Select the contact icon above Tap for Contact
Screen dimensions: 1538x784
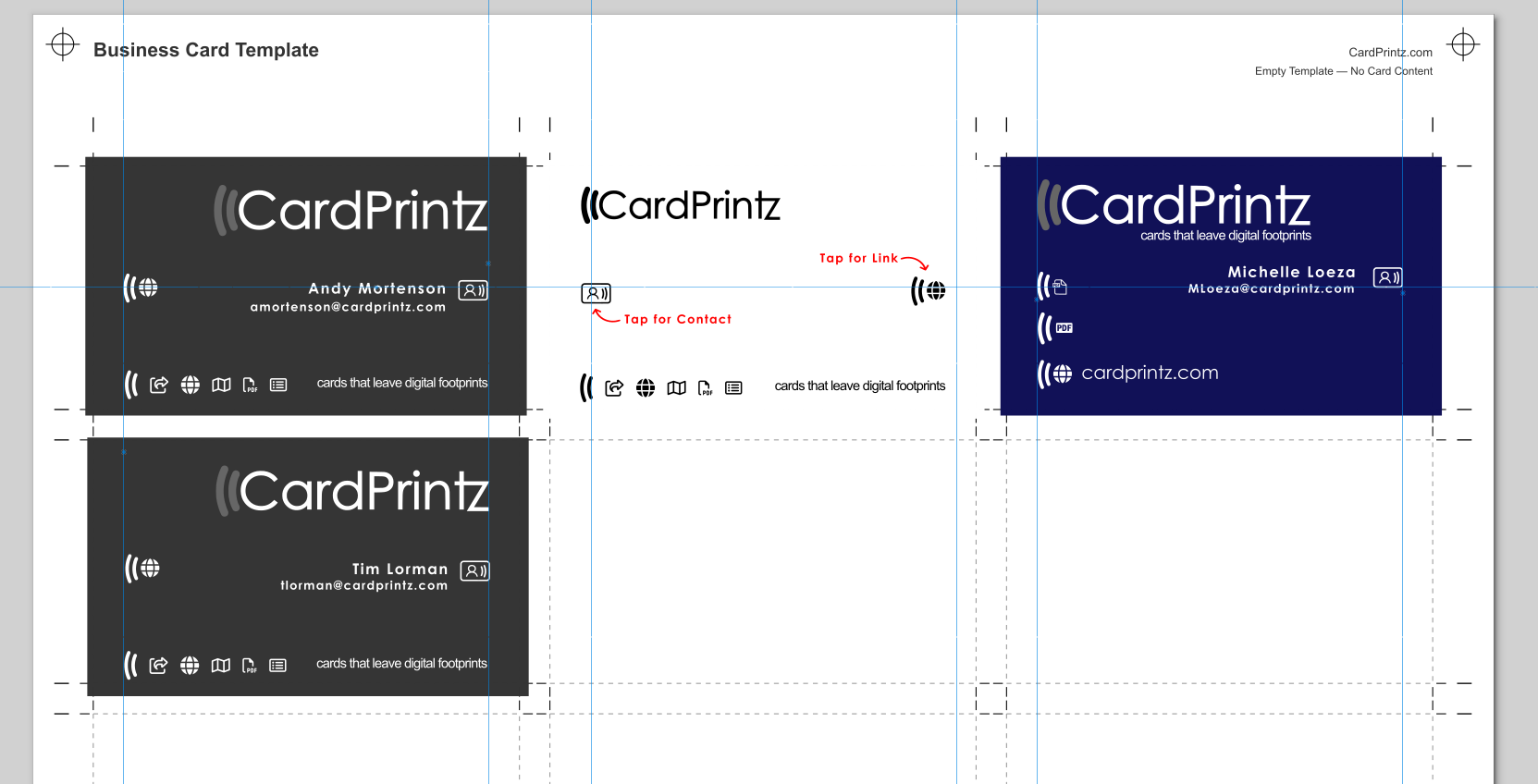click(x=596, y=293)
